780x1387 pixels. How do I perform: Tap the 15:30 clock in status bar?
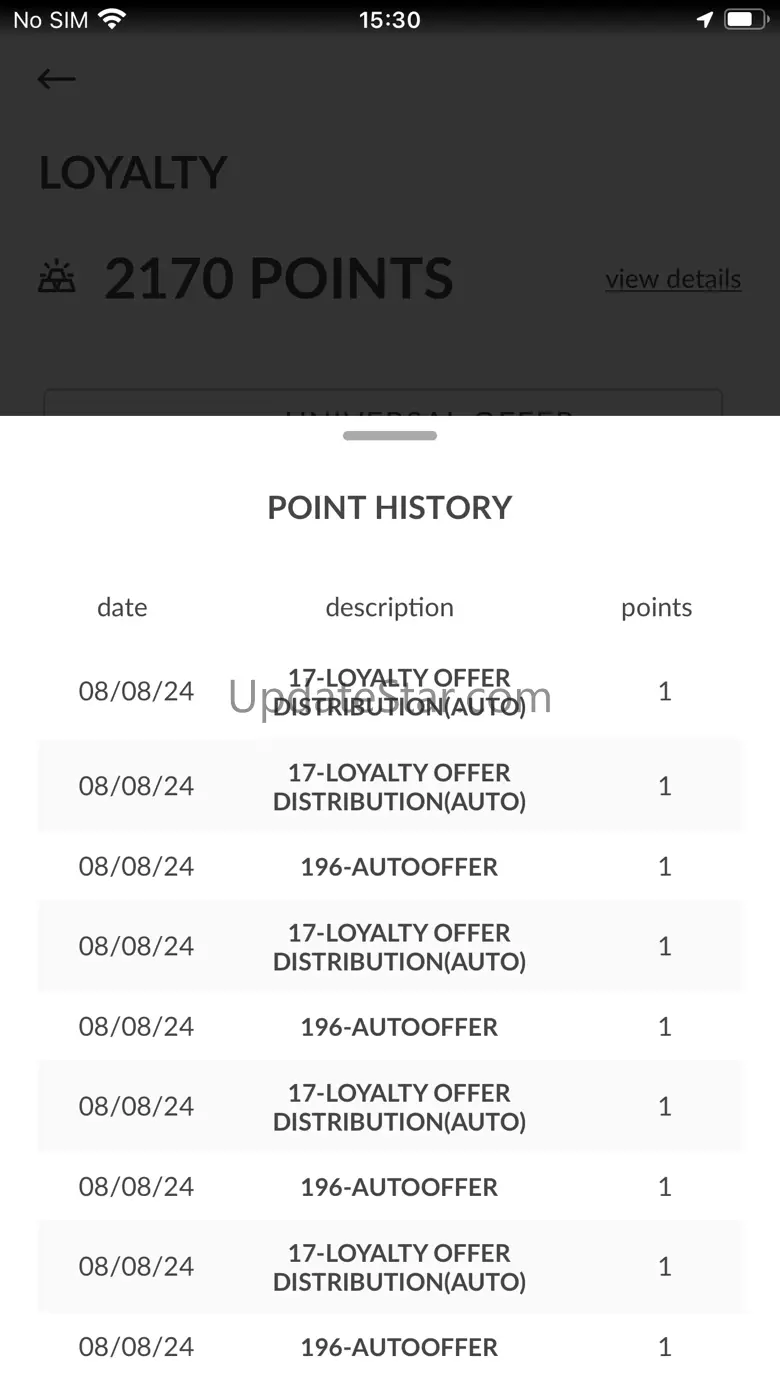click(x=390, y=19)
